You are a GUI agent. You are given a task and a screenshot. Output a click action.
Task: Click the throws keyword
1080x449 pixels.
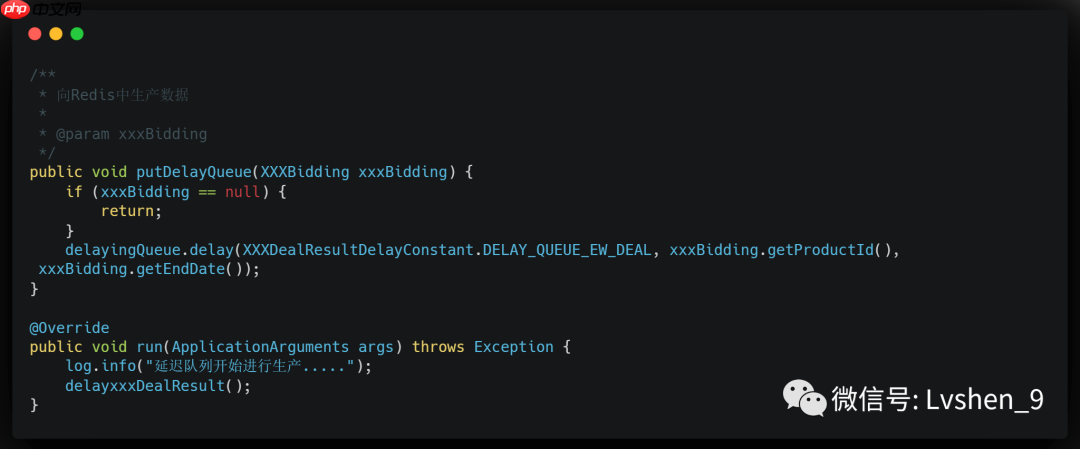pyautogui.click(x=438, y=347)
